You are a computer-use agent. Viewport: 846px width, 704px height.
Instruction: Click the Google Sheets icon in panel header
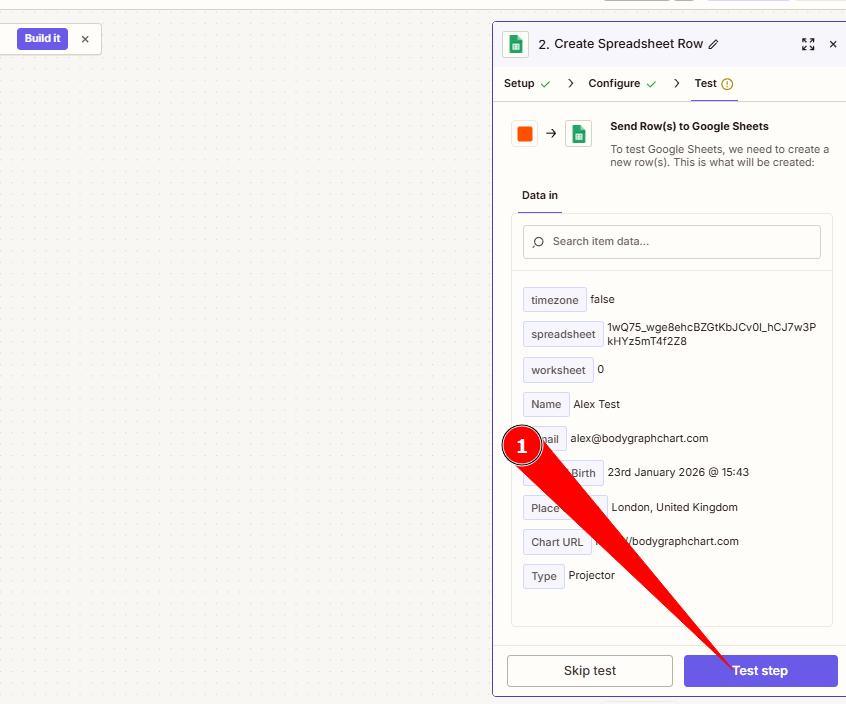pos(516,44)
